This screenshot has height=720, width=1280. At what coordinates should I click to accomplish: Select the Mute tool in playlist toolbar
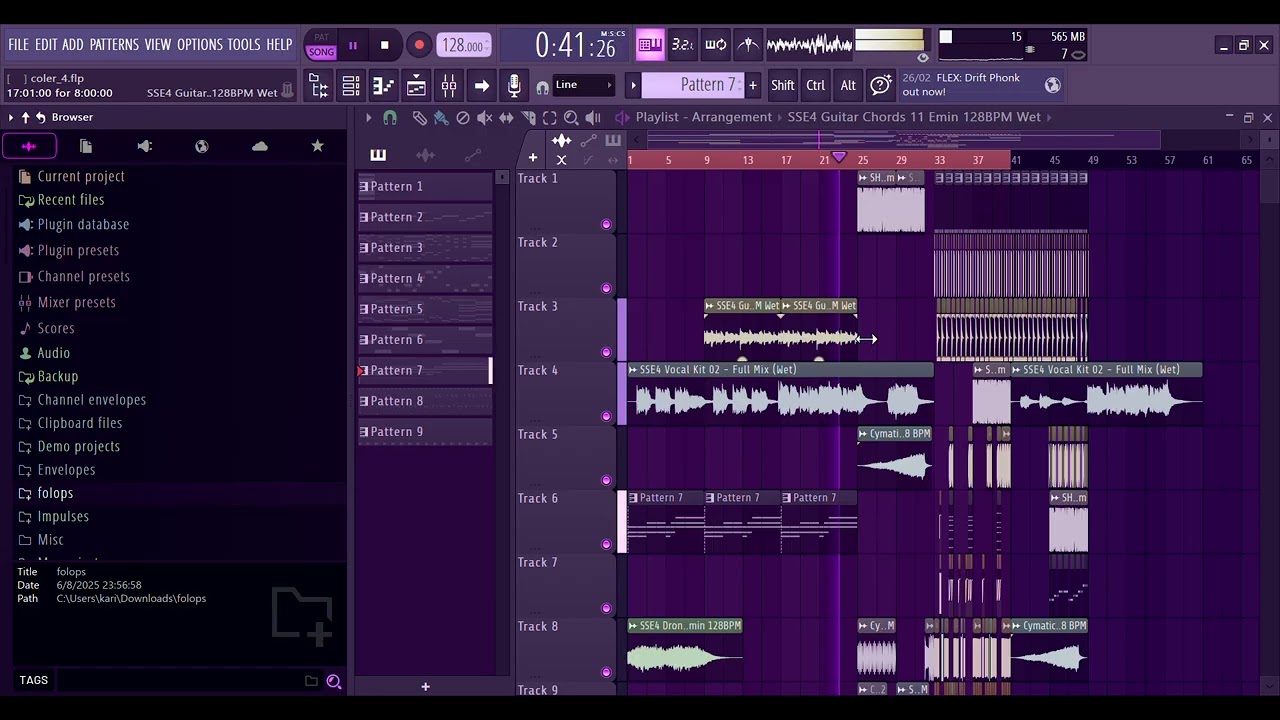click(484, 118)
